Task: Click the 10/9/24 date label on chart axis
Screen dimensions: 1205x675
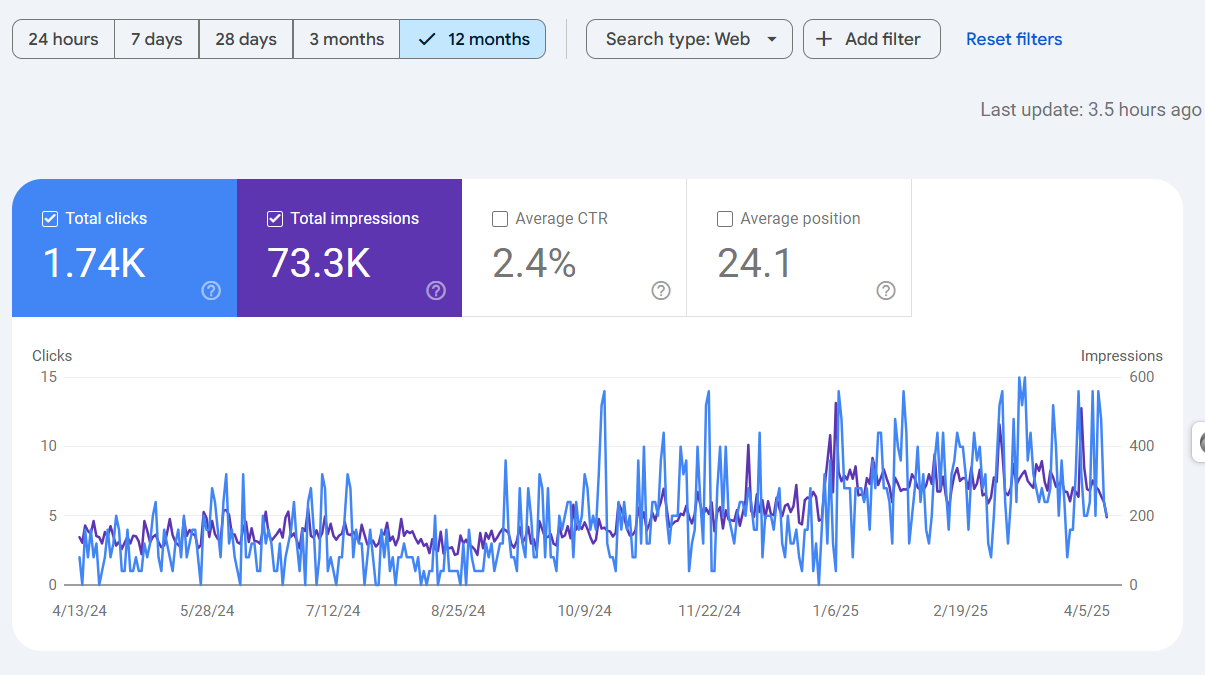Action: tap(583, 611)
